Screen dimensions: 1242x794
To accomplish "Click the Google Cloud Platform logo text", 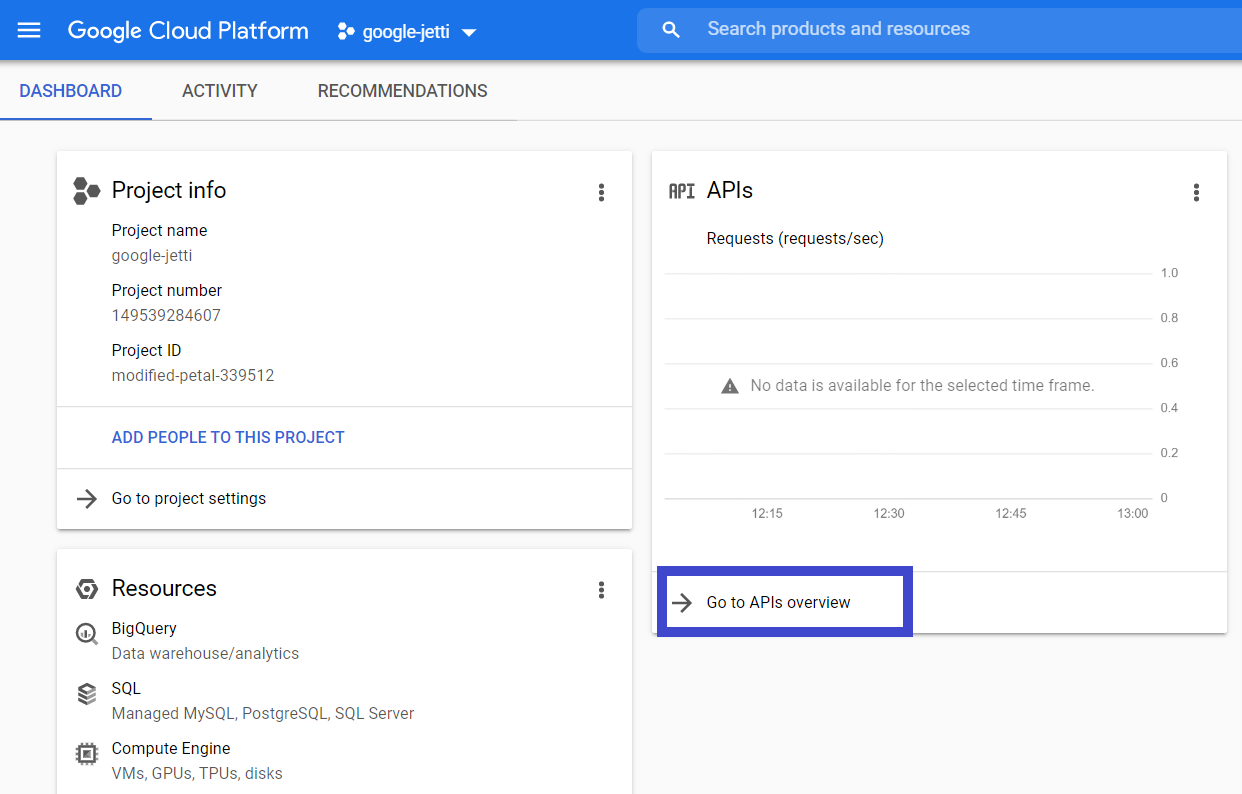I will [x=188, y=30].
